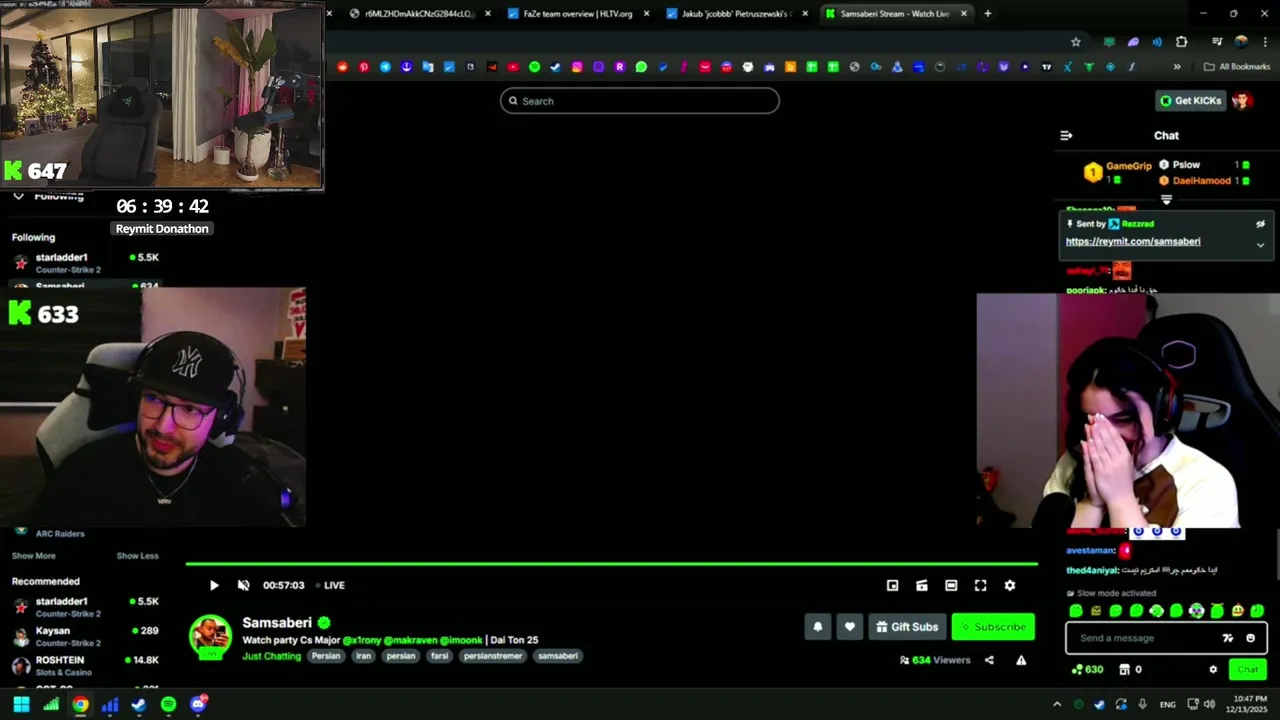Expand the chat leaderboard
Viewport: 1280px width, 720px height.
pyautogui.click(x=1166, y=200)
